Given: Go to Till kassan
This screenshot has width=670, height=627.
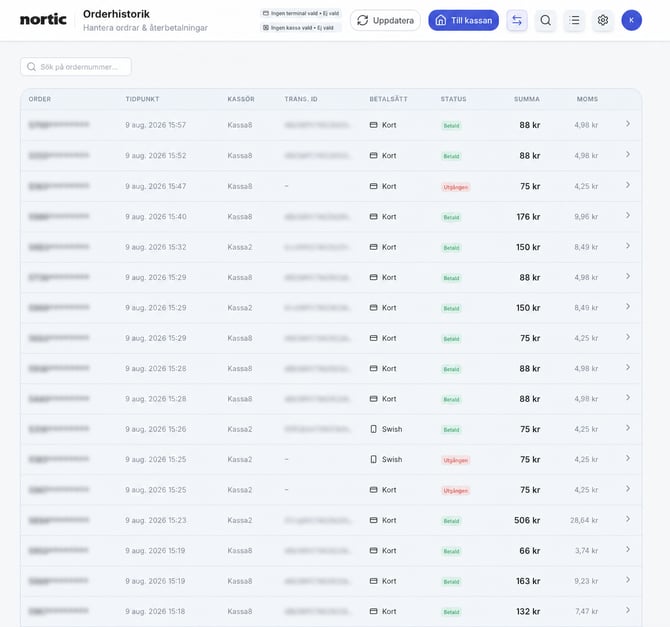Looking at the screenshot, I should click(463, 20).
